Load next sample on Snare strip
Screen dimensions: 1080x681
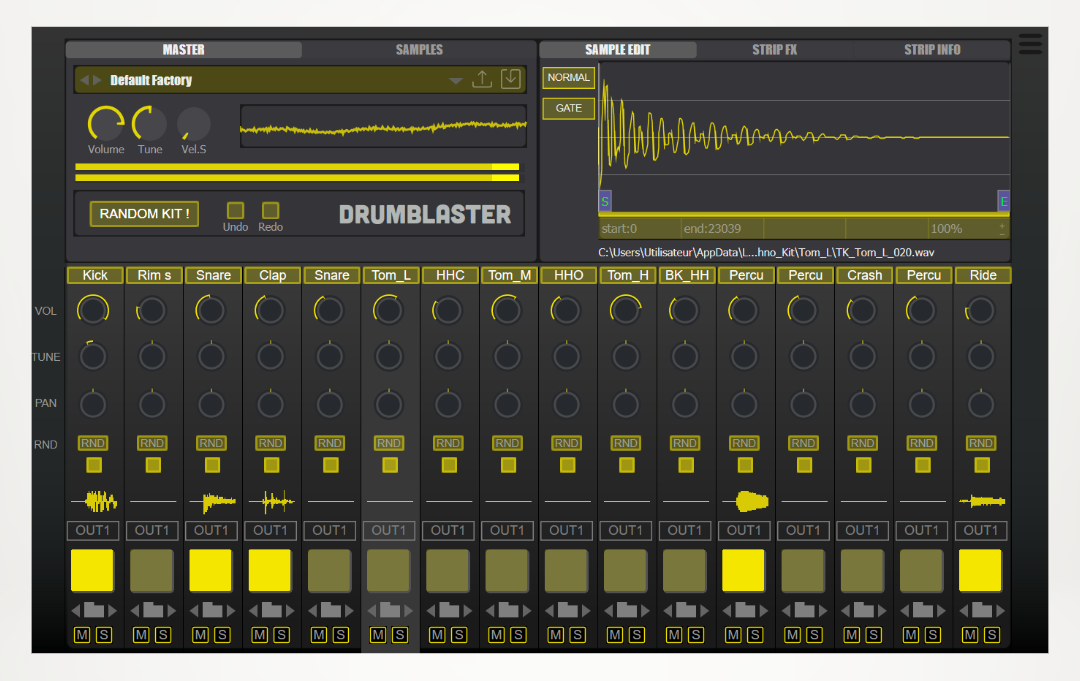click(x=231, y=610)
